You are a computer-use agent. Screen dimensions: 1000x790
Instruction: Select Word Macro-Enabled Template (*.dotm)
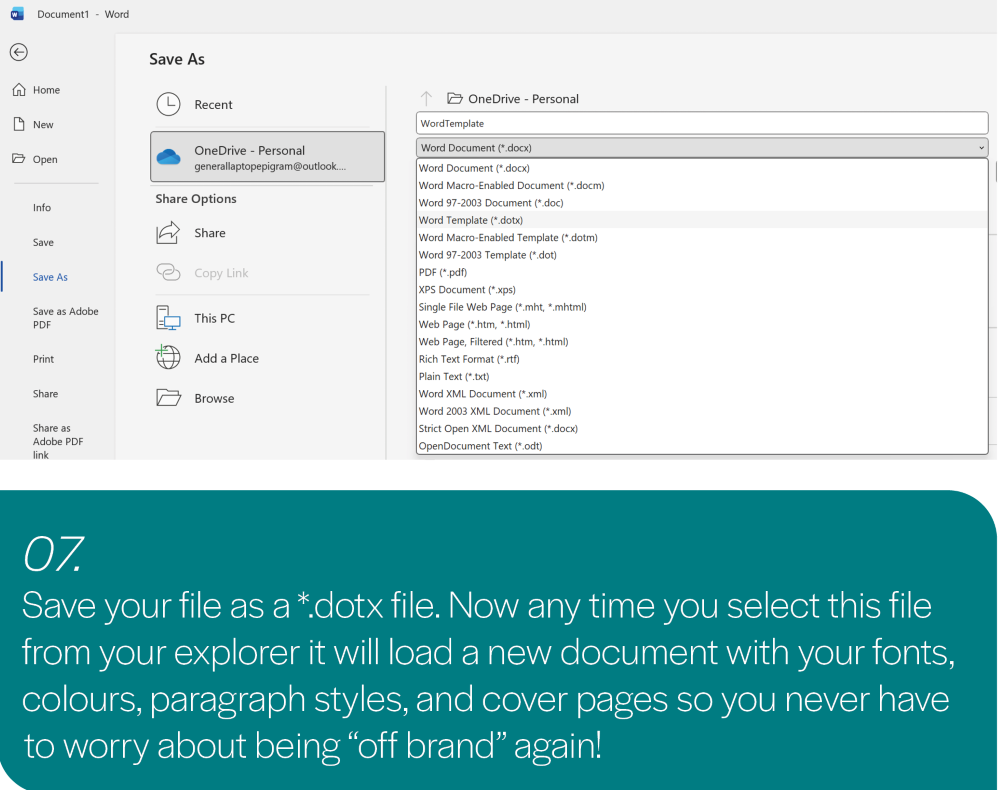702,237
